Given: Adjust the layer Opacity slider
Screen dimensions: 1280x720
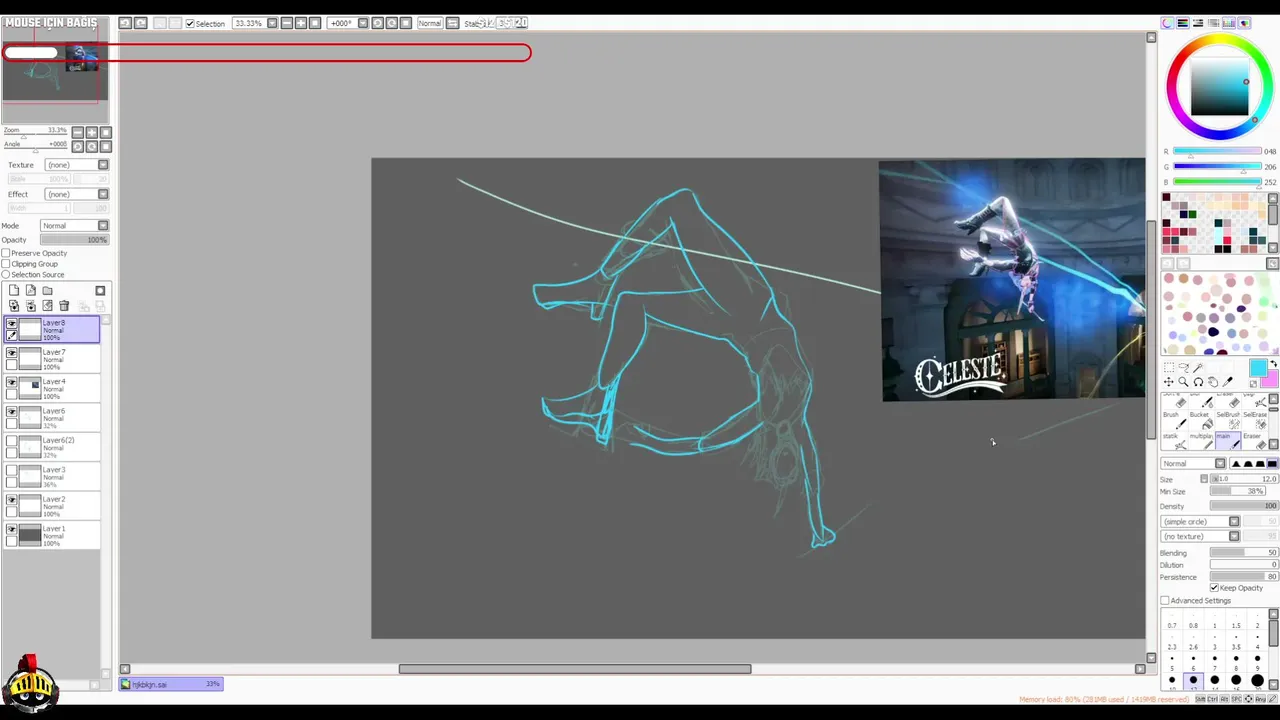Looking at the screenshot, I should click(x=74, y=240).
